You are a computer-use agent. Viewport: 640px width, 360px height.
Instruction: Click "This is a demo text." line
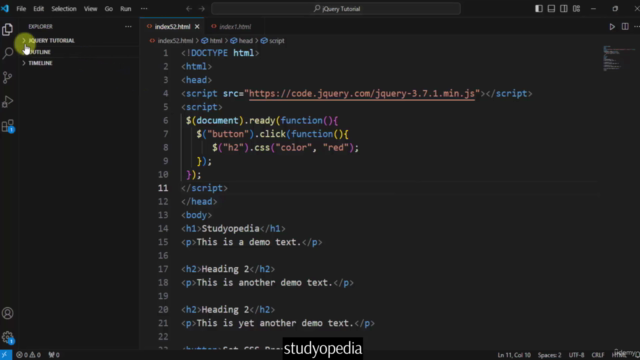click(251, 242)
